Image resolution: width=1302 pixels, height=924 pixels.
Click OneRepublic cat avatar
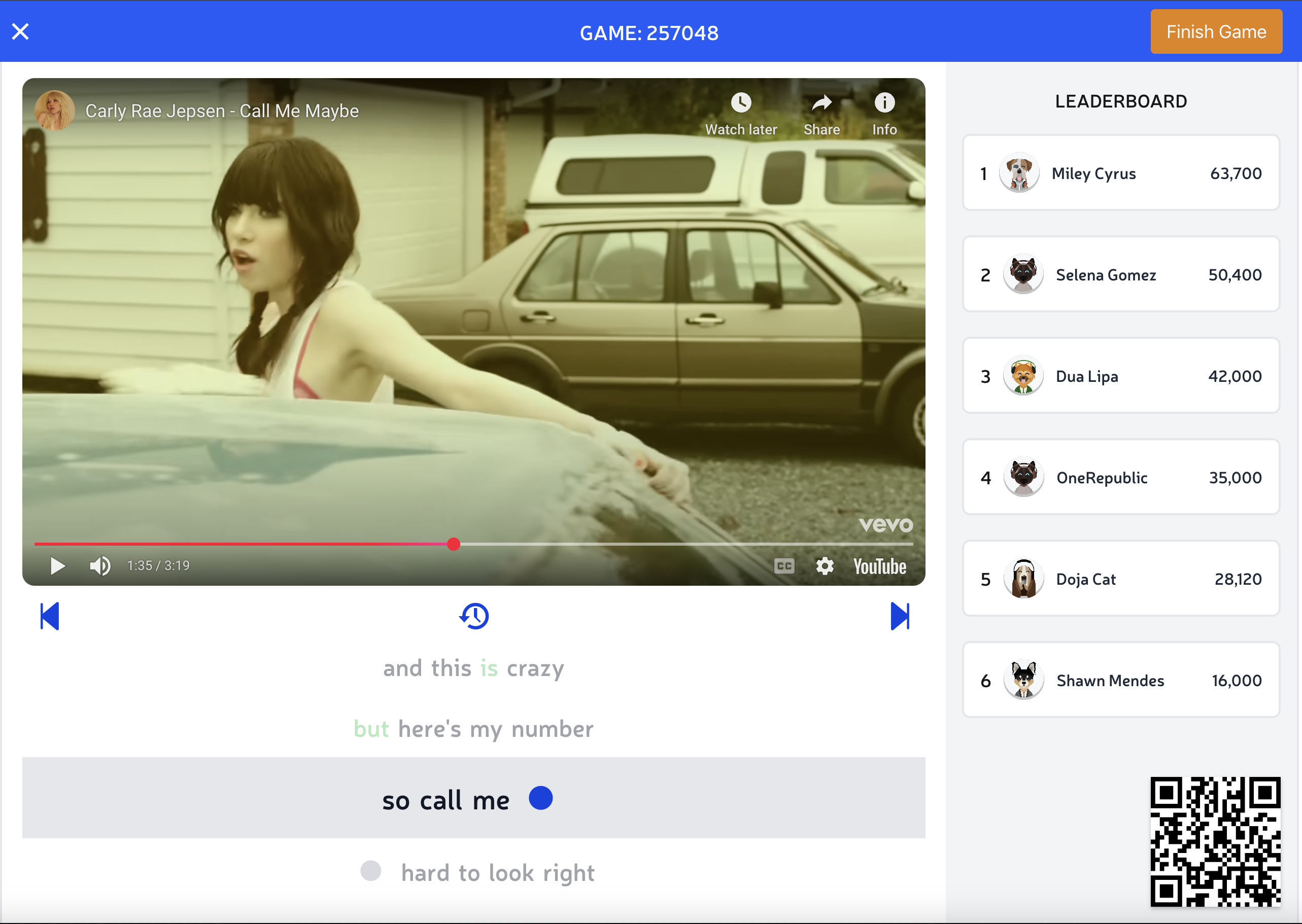(x=1023, y=477)
